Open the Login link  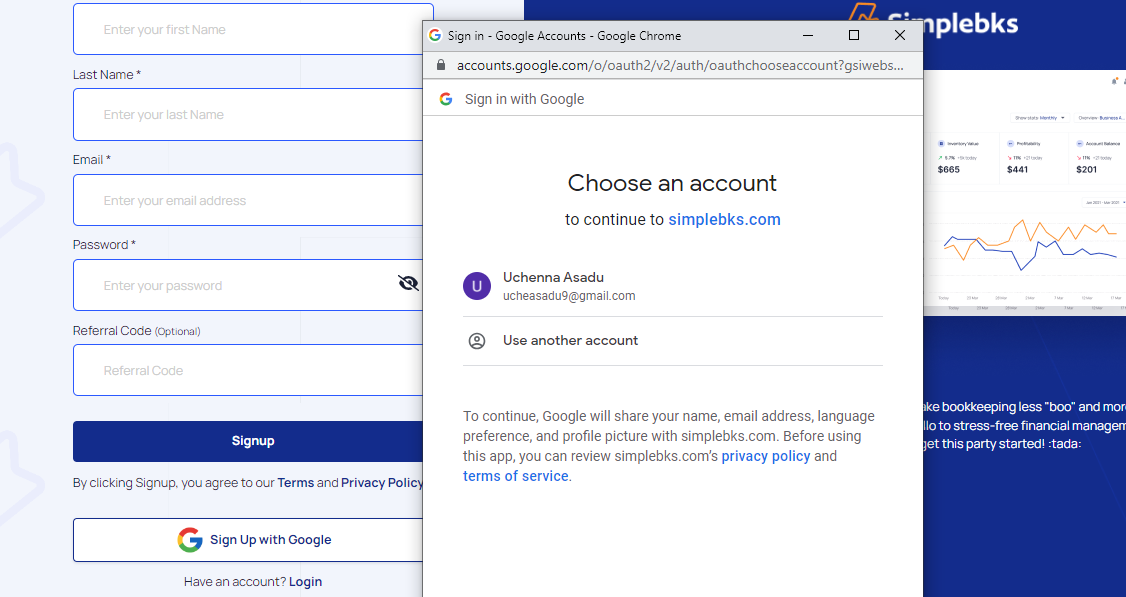point(305,582)
